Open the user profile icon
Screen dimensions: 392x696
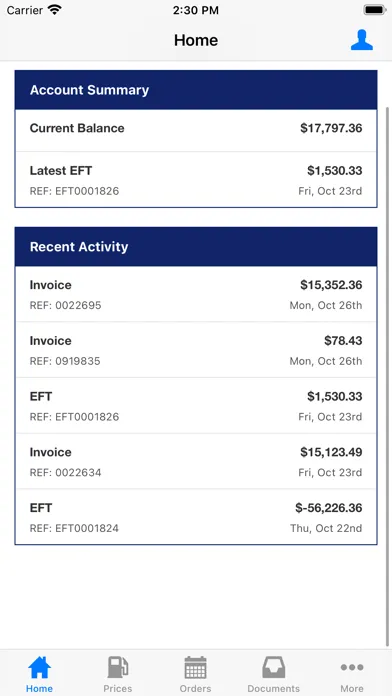coord(362,40)
